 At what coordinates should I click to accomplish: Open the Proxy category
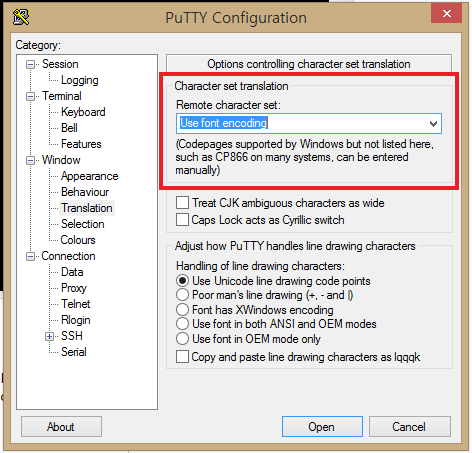point(74,288)
